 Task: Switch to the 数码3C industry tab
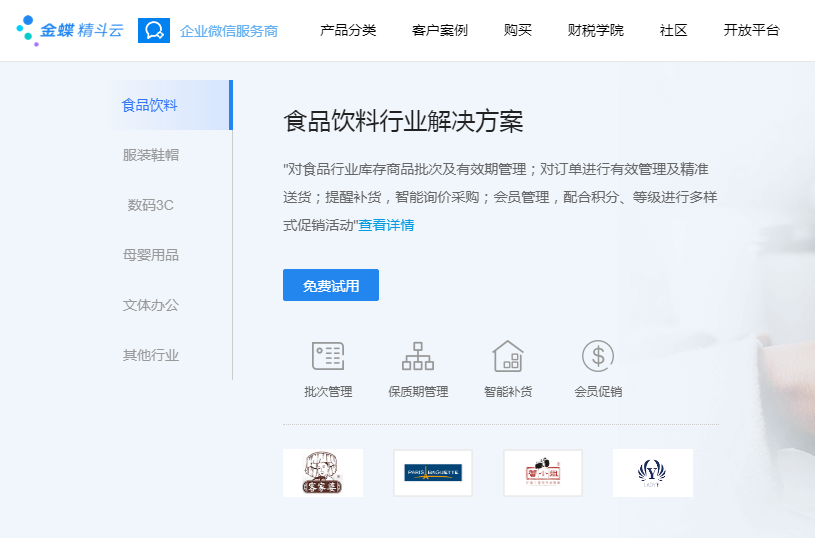point(151,205)
